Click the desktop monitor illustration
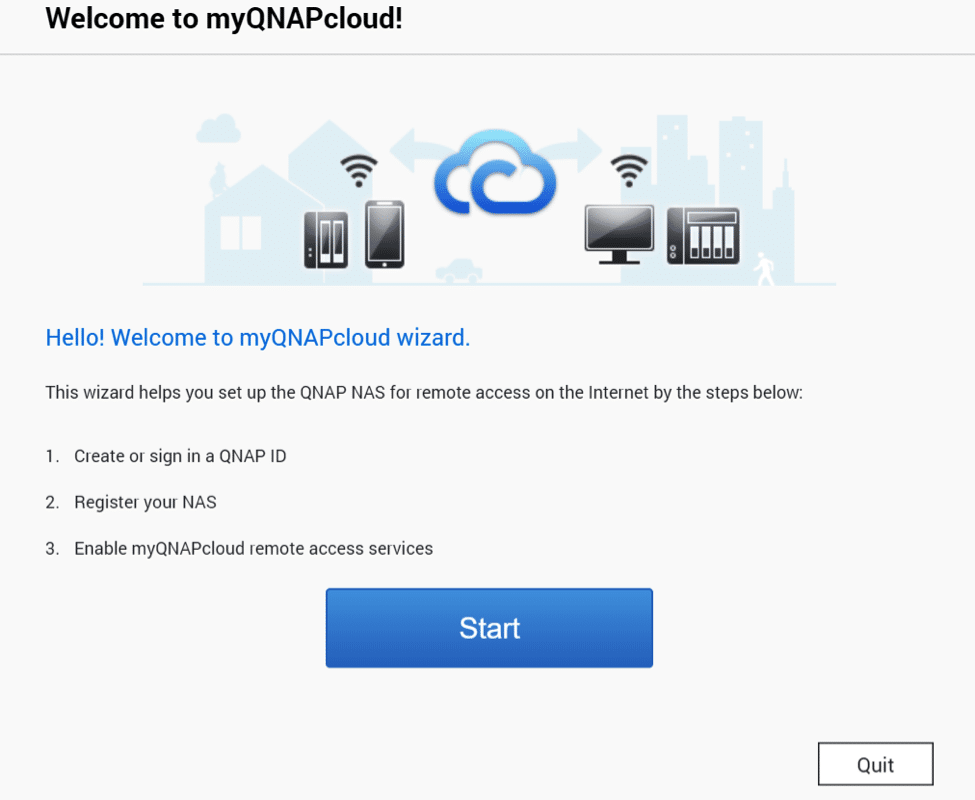975x800 pixels. tap(619, 235)
